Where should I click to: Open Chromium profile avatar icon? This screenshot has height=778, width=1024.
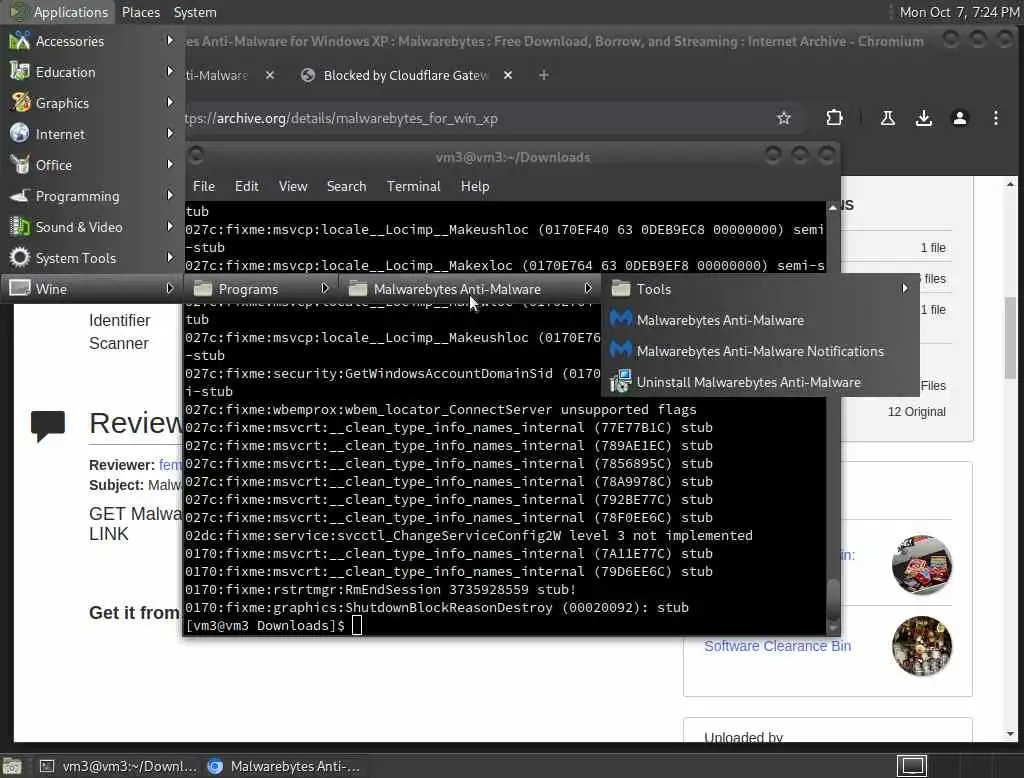[959, 118]
